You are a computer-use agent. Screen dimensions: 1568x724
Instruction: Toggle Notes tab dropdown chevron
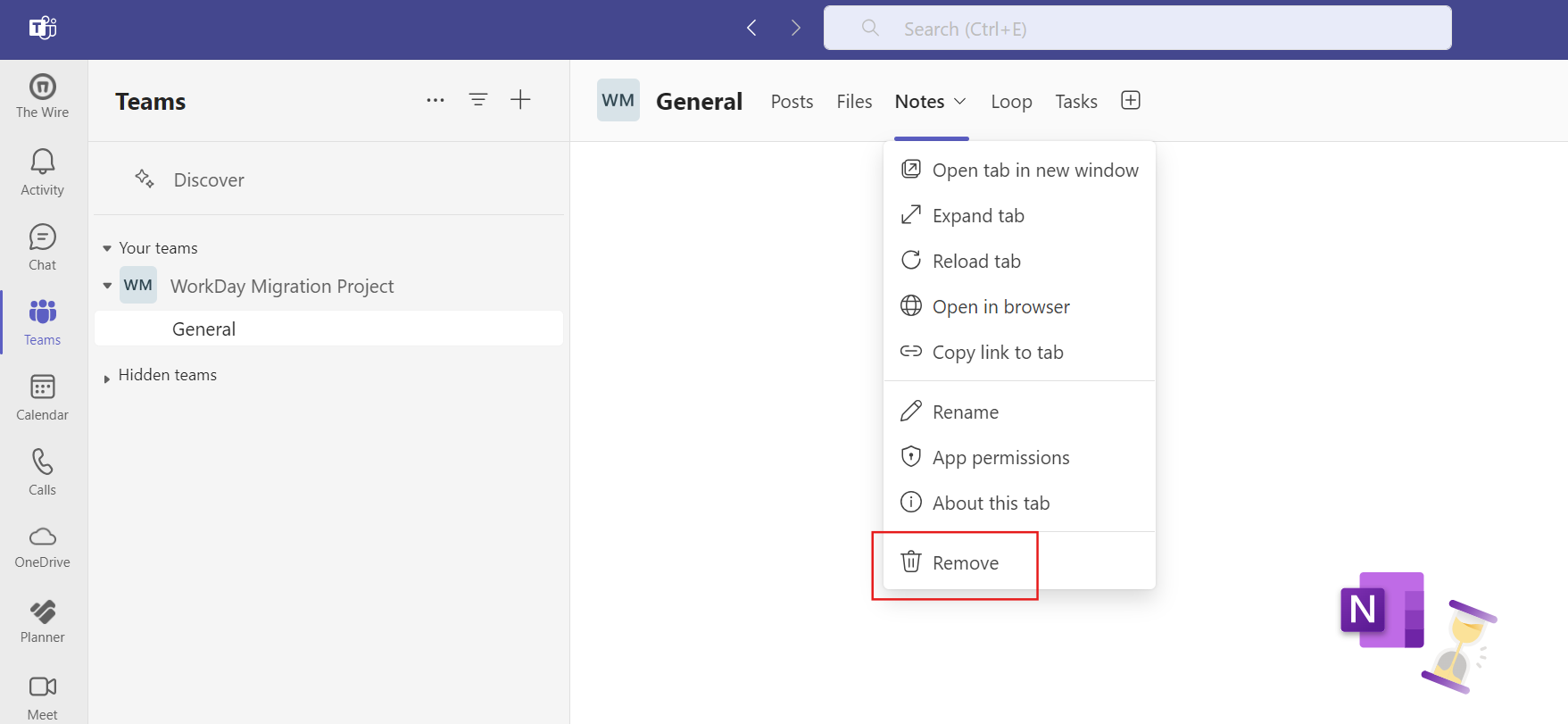click(960, 101)
